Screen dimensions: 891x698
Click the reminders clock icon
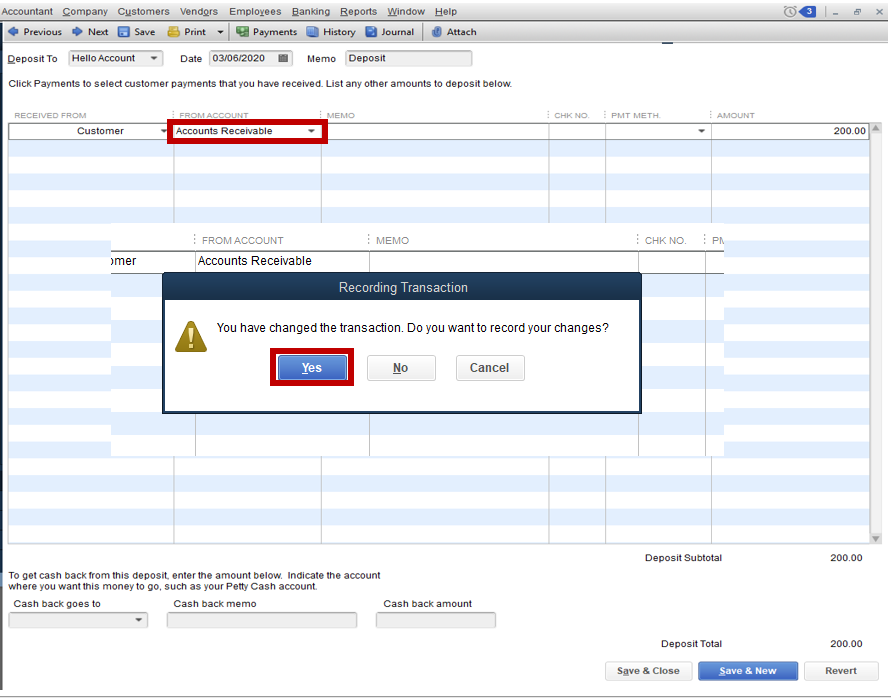coord(790,11)
